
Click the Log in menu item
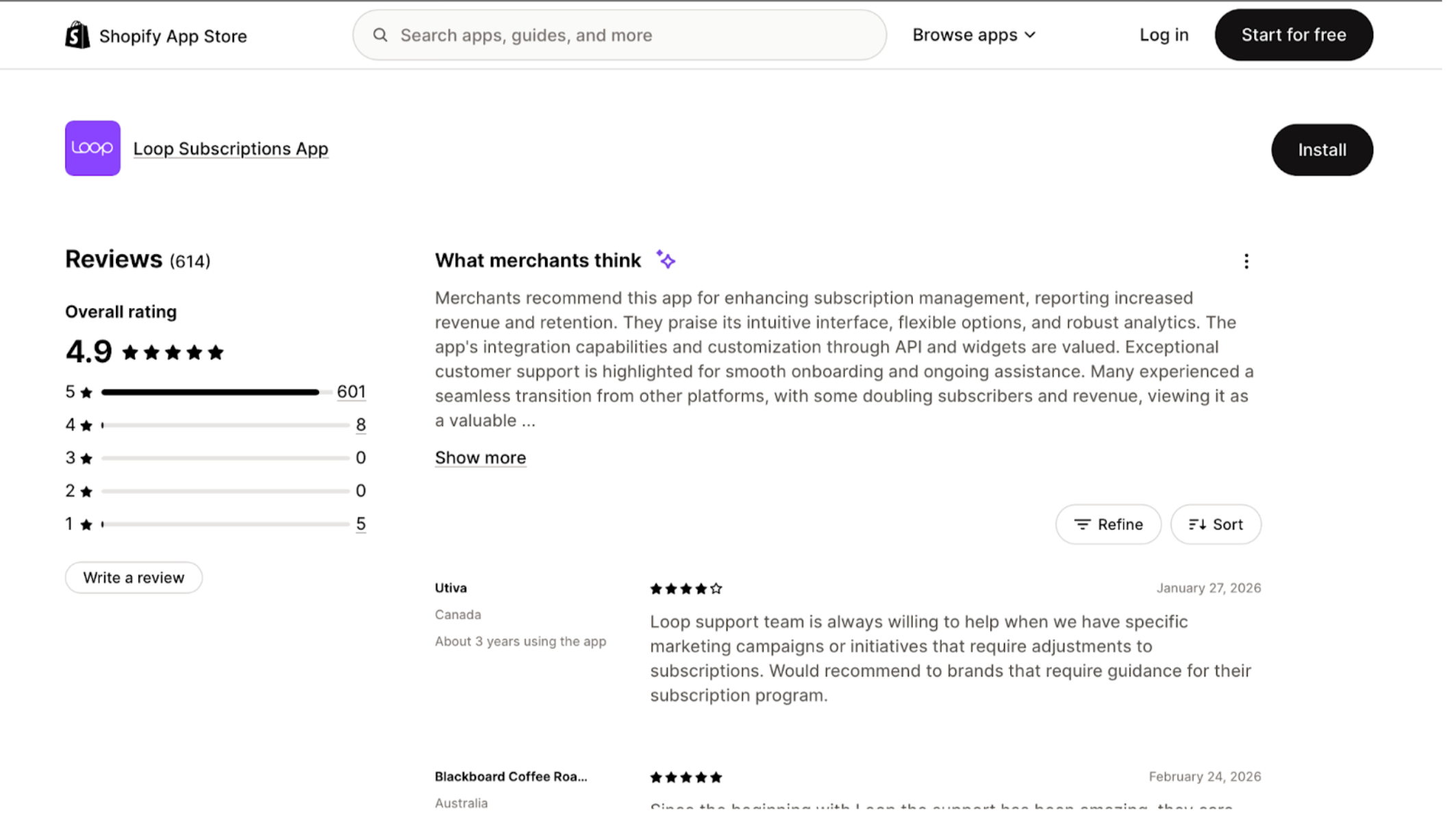click(x=1164, y=35)
